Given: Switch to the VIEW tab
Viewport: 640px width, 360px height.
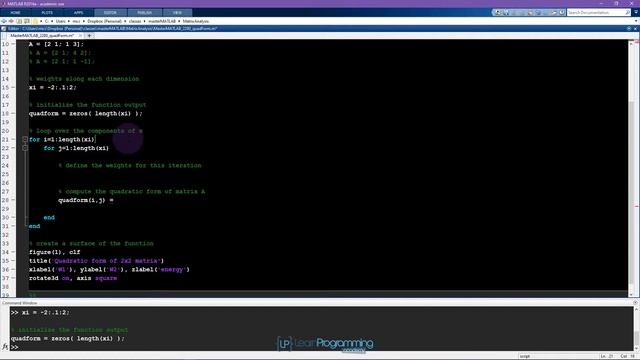Looking at the screenshot, I should tap(177, 13).
